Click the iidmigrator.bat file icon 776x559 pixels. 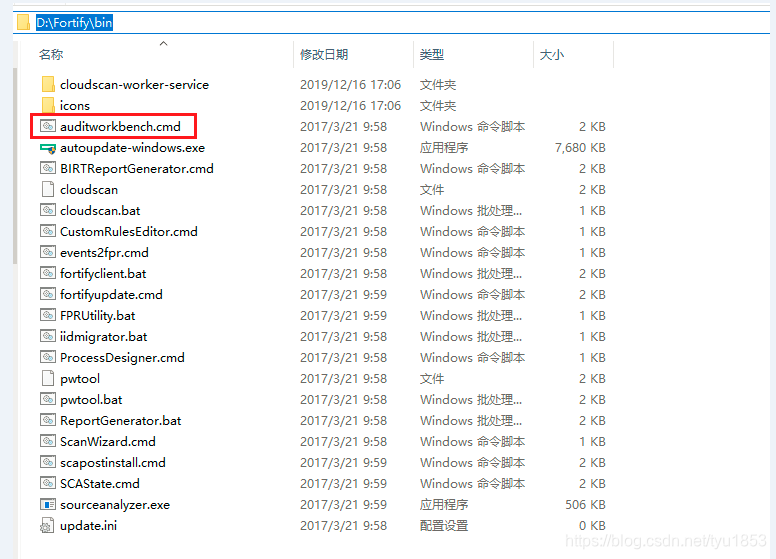point(48,336)
